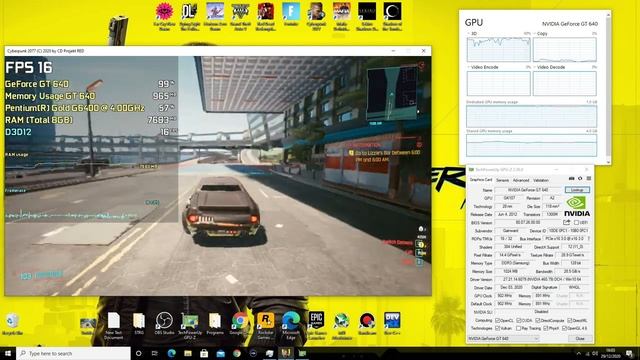Click BIOS version share/export icon in GPU-Z
The image size is (640, 360).
point(567,222)
